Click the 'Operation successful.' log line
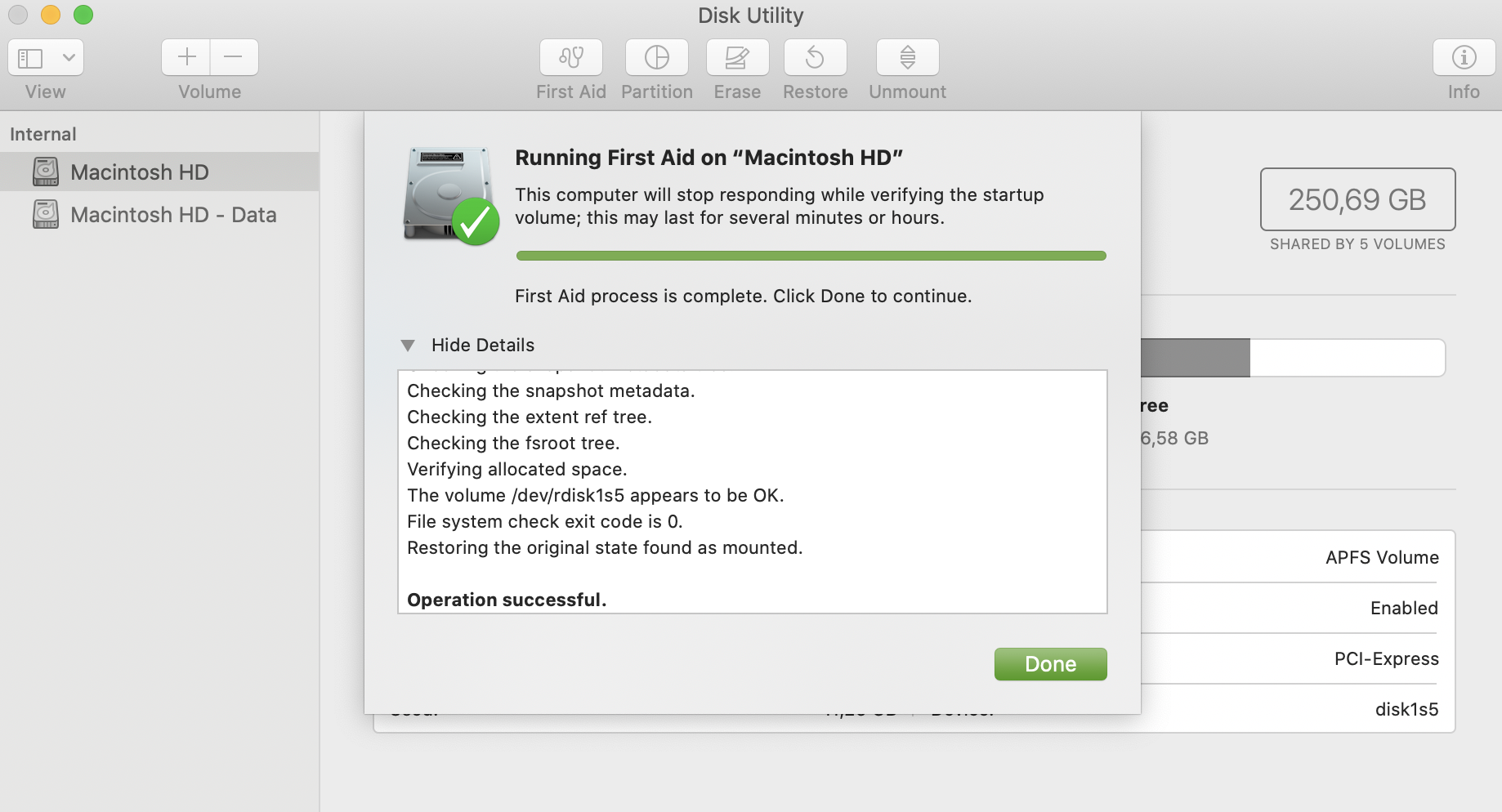1502x812 pixels. (x=507, y=600)
